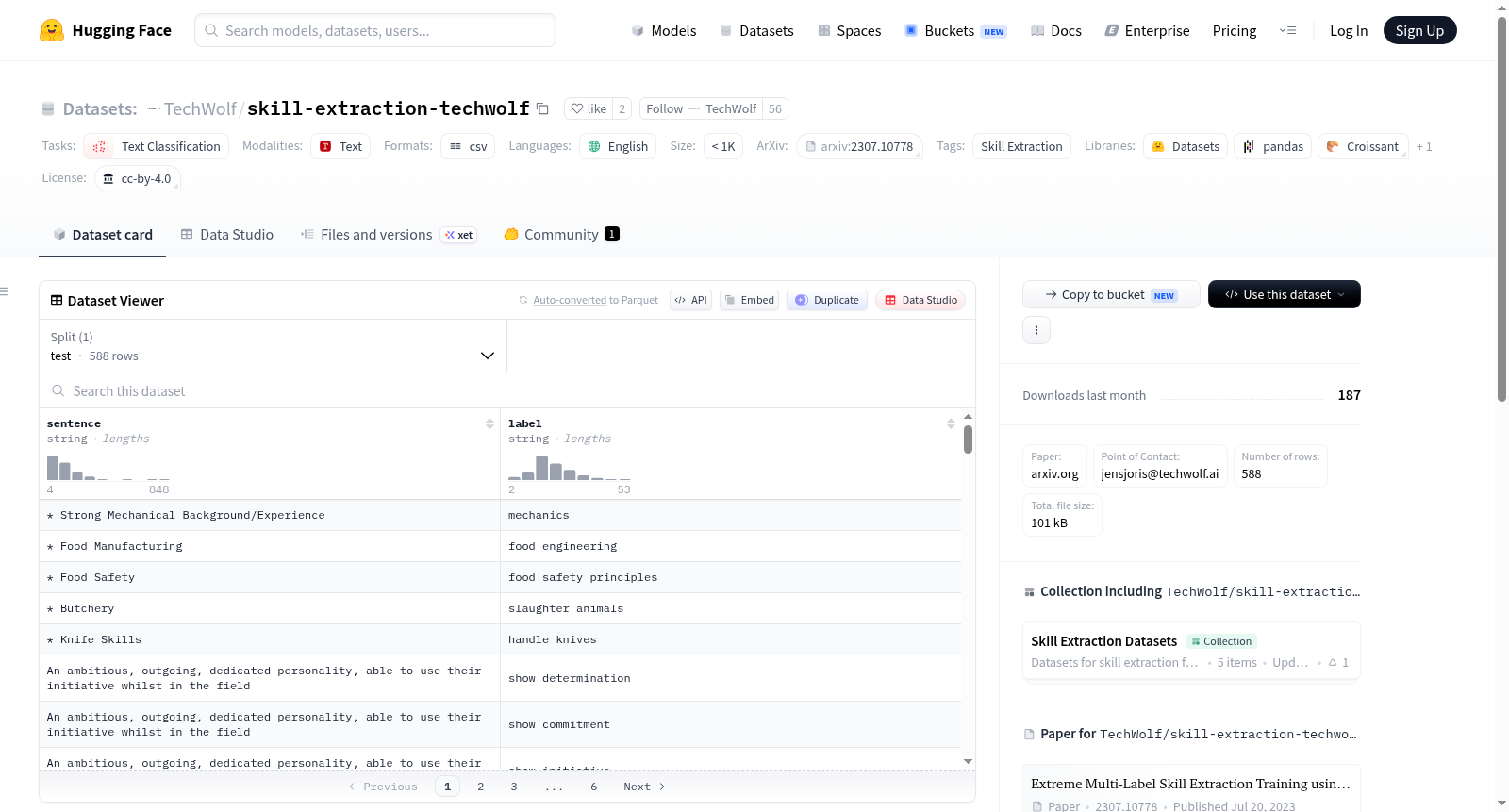Click the Text Classification task tag
1509x812 pixels.
pyautogui.click(x=157, y=146)
